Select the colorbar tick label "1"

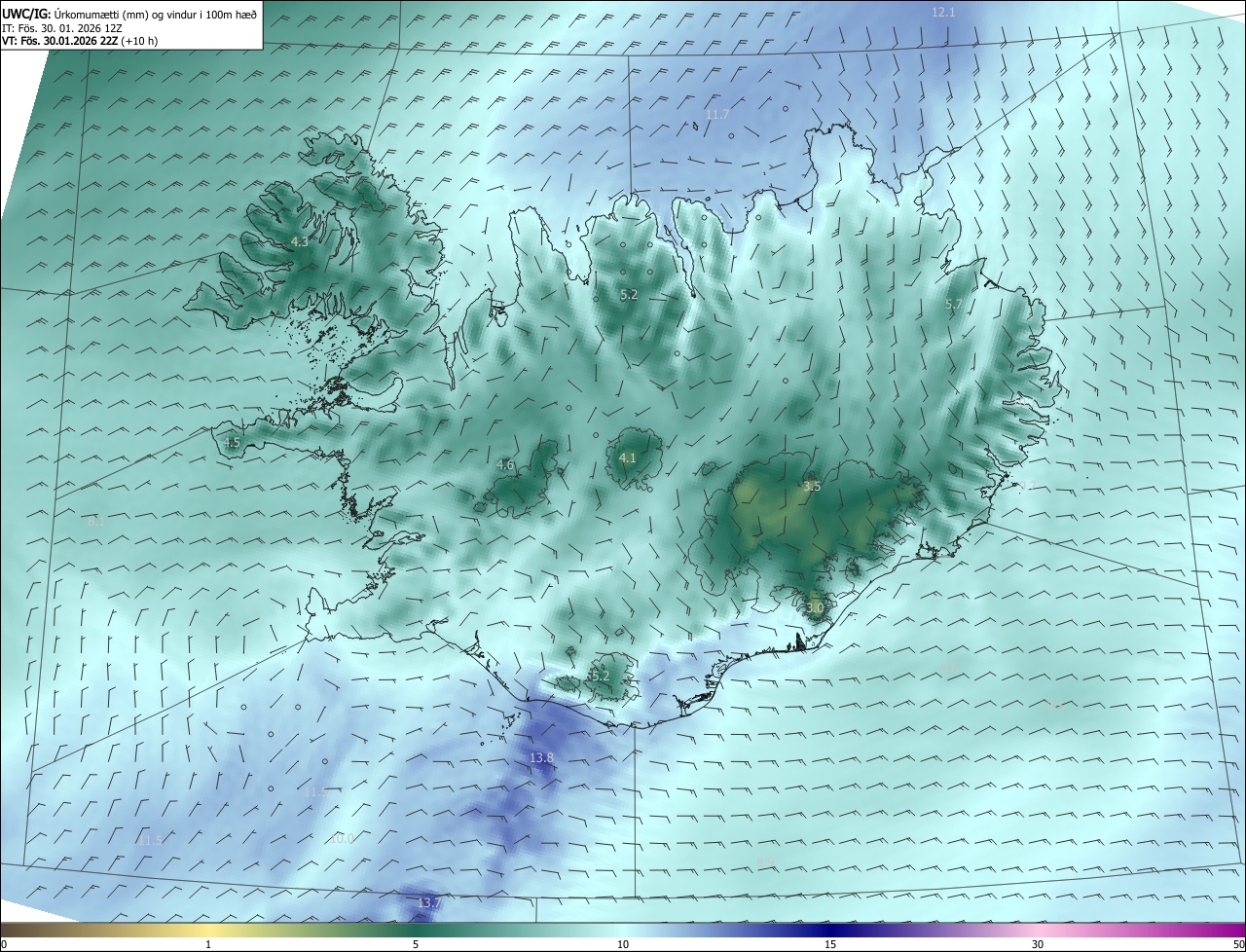(208, 945)
